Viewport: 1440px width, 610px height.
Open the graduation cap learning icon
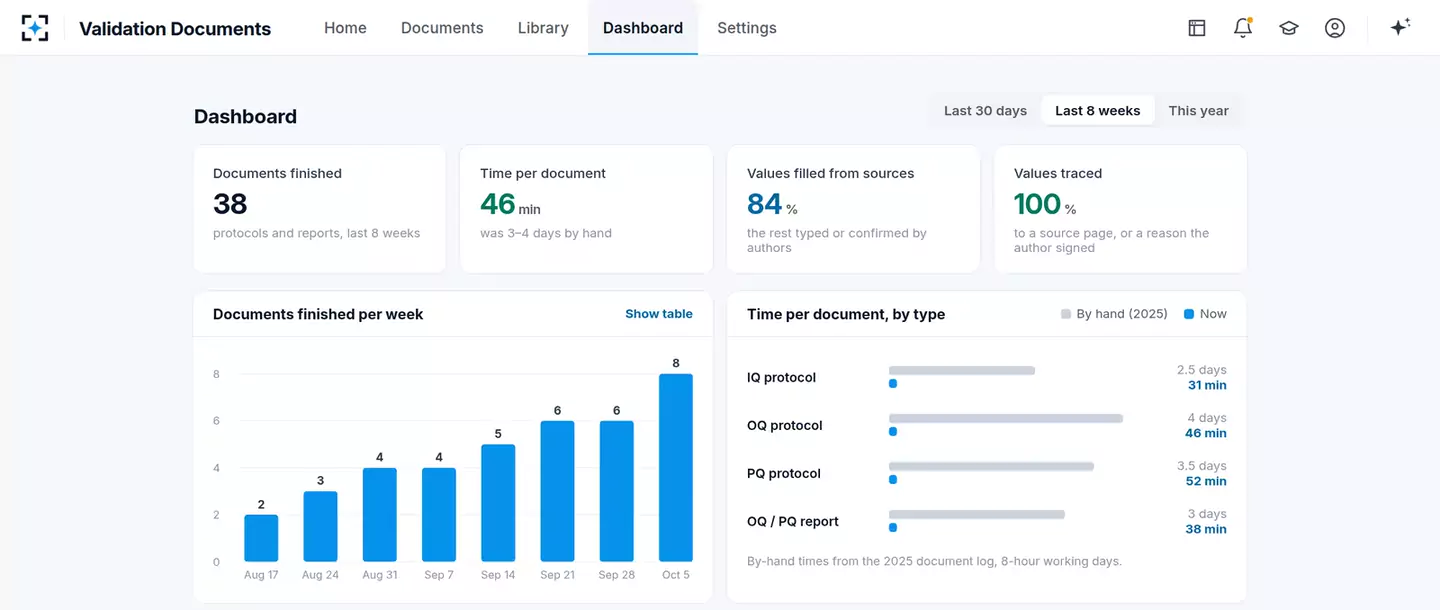pyautogui.click(x=1289, y=28)
